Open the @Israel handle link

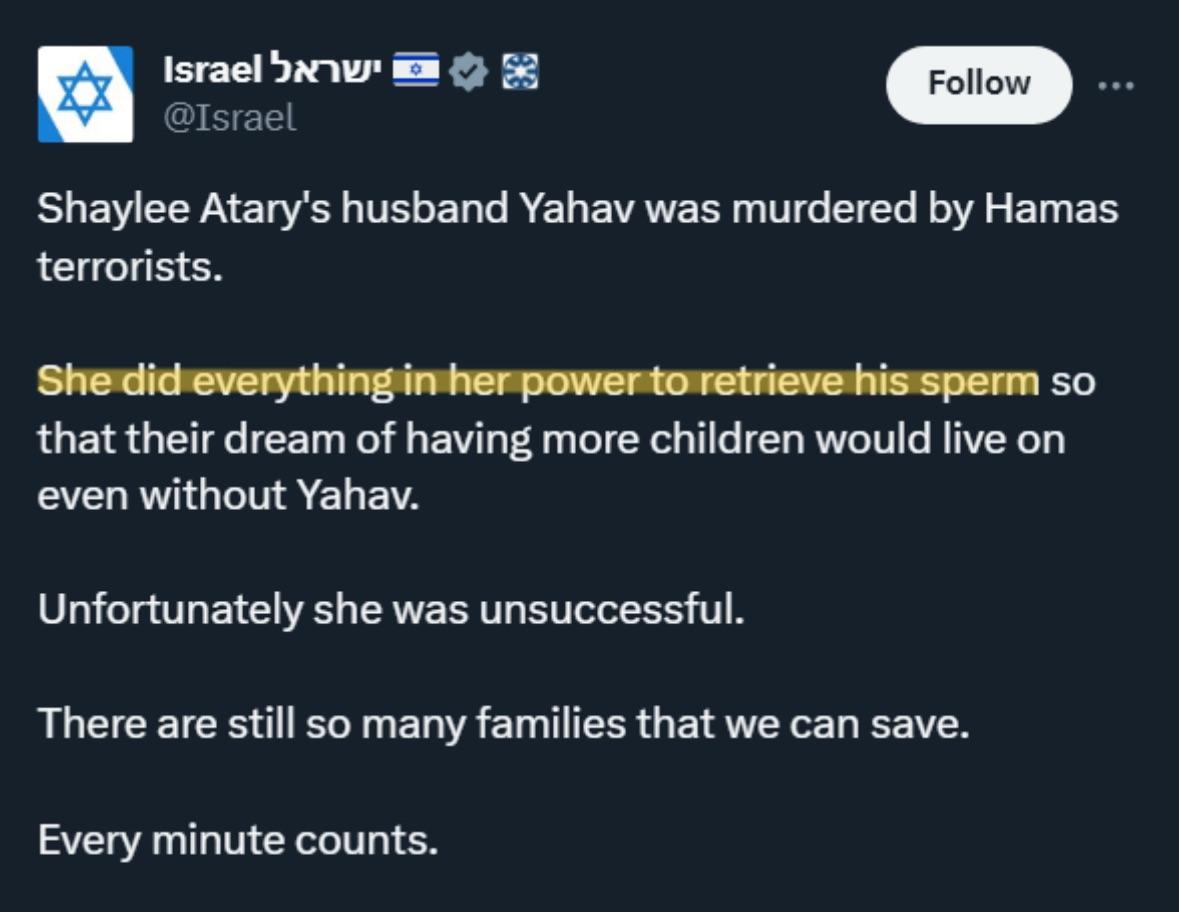click(x=229, y=118)
